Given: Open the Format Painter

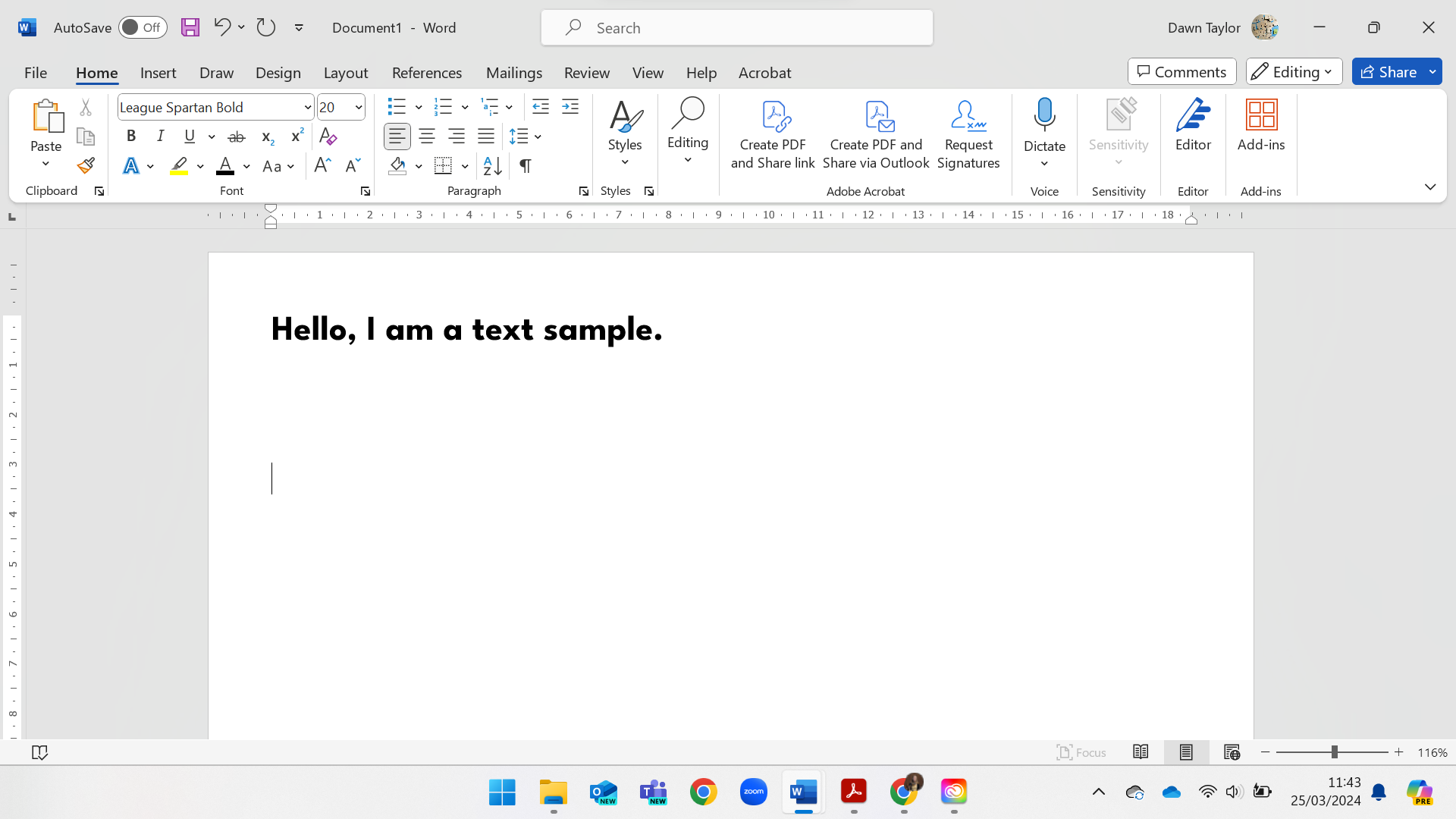Looking at the screenshot, I should click(x=85, y=165).
